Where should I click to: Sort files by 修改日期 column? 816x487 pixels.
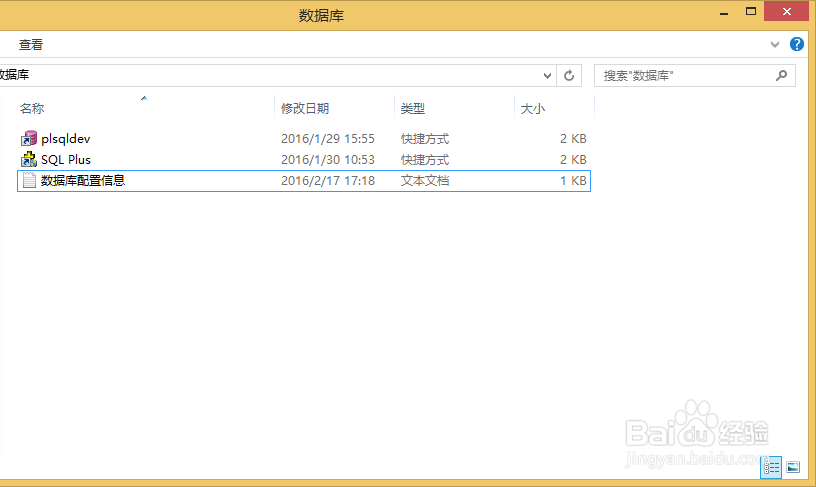click(x=305, y=108)
